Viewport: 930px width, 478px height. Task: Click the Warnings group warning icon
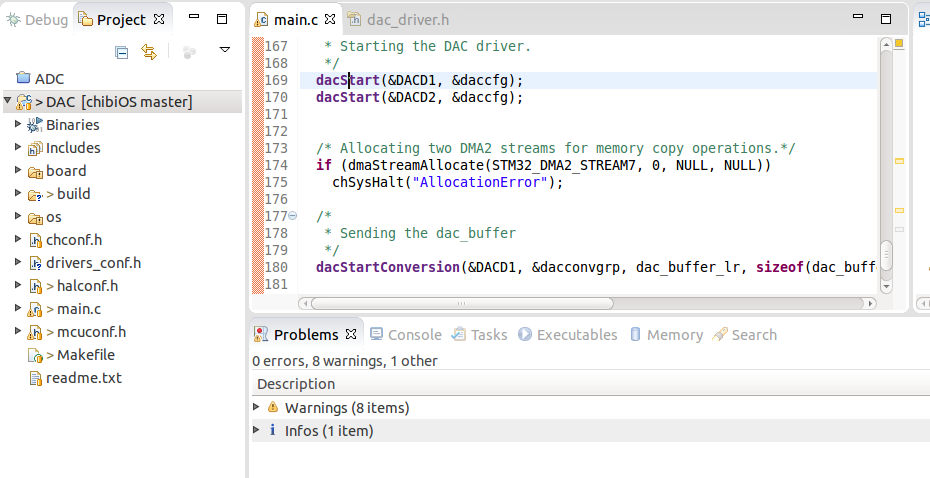pyautogui.click(x=273, y=407)
